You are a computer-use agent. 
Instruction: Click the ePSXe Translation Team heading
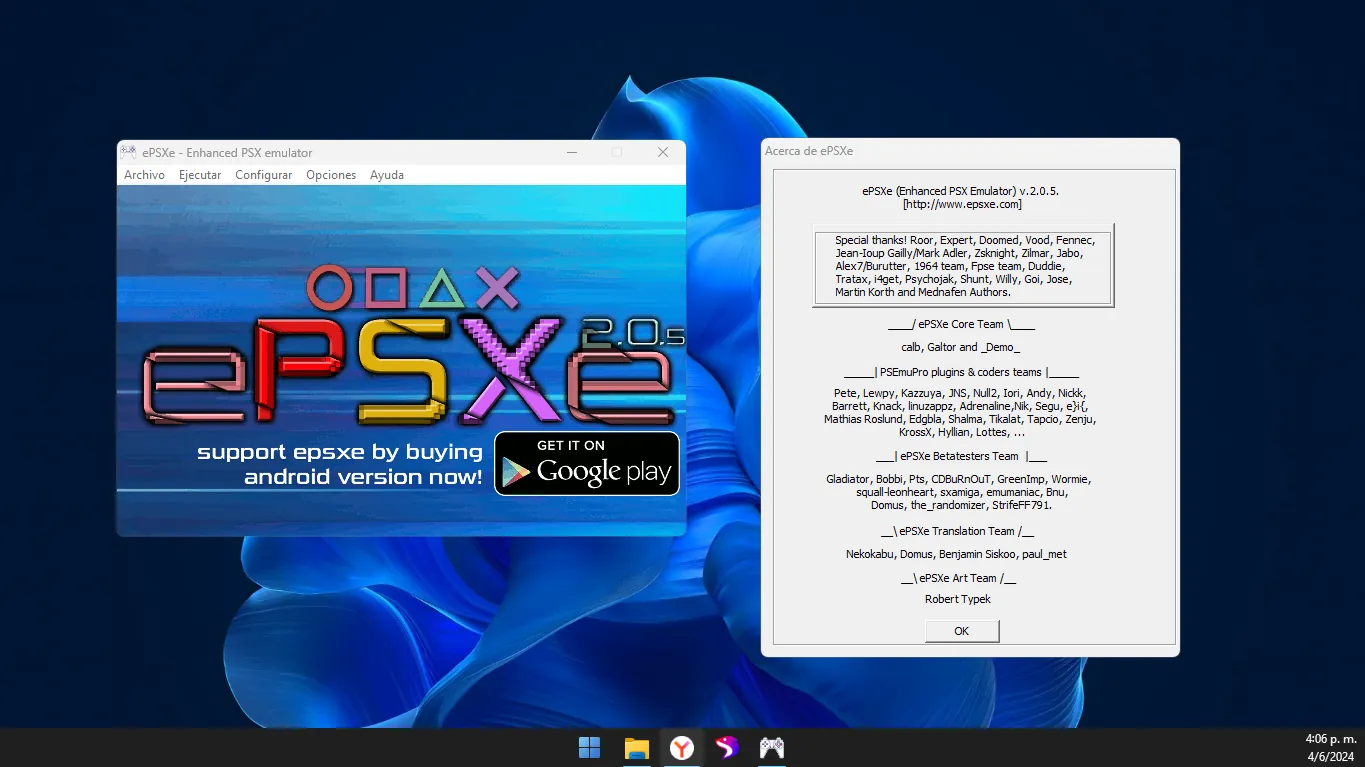(x=957, y=531)
